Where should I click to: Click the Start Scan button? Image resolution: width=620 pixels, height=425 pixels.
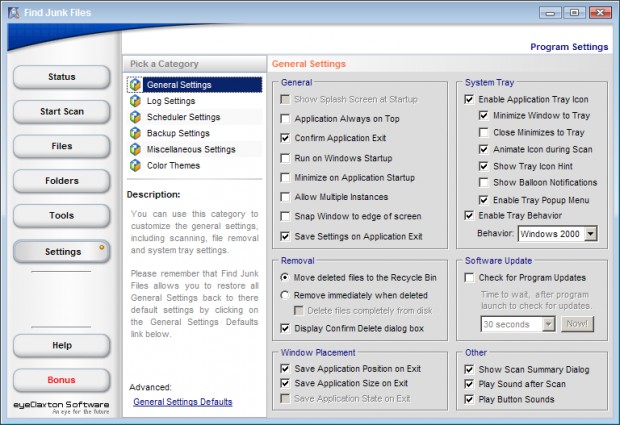(x=62, y=111)
